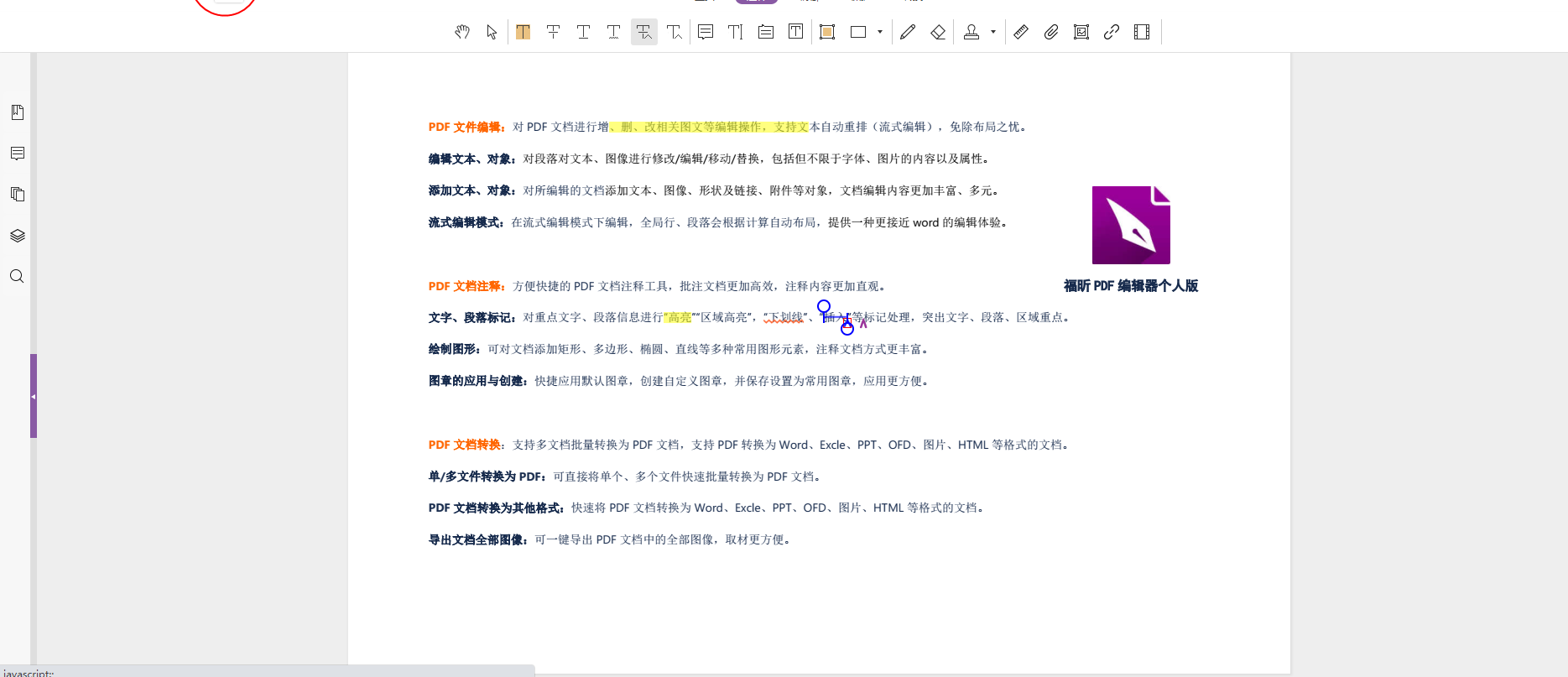
Task: Choose the Stamp tool
Action: (x=972, y=32)
